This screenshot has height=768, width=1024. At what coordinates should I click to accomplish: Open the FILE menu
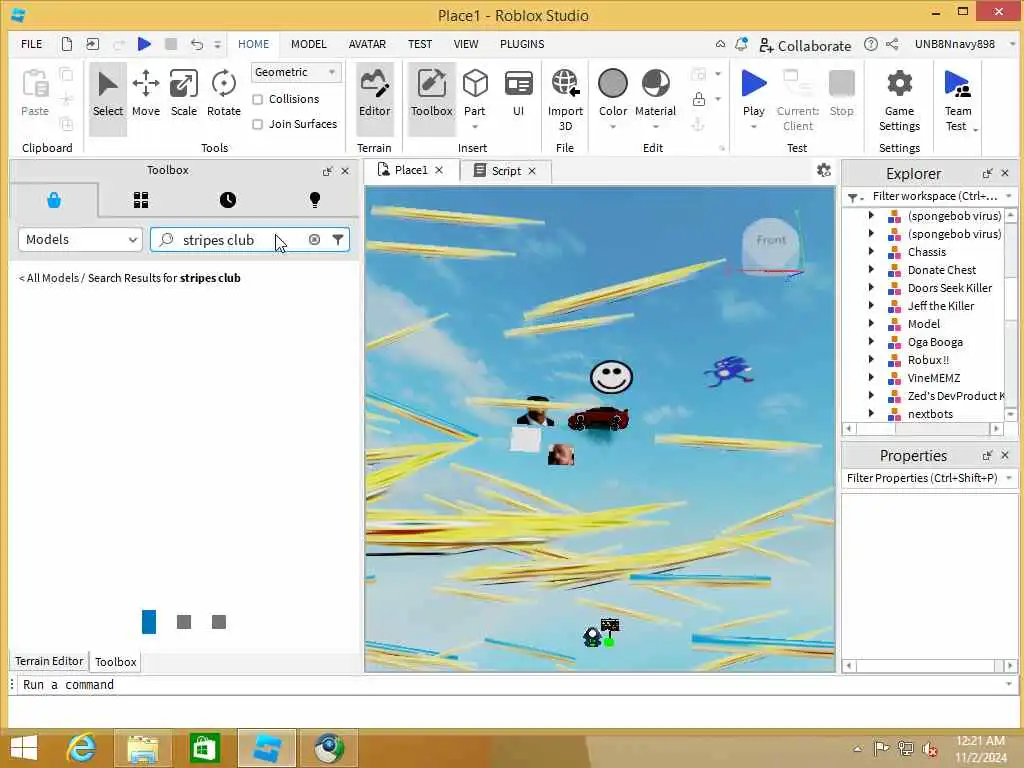(31, 44)
